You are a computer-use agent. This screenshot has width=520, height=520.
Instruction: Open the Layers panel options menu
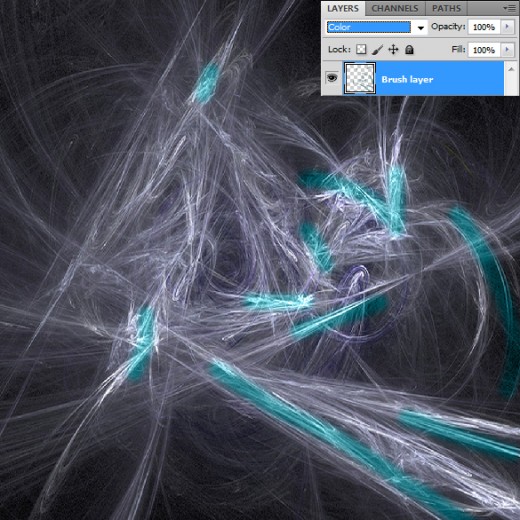510,8
